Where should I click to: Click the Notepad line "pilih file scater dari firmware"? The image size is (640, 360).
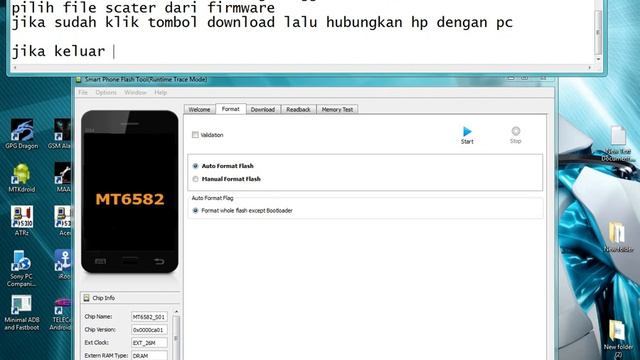tap(143, 7)
